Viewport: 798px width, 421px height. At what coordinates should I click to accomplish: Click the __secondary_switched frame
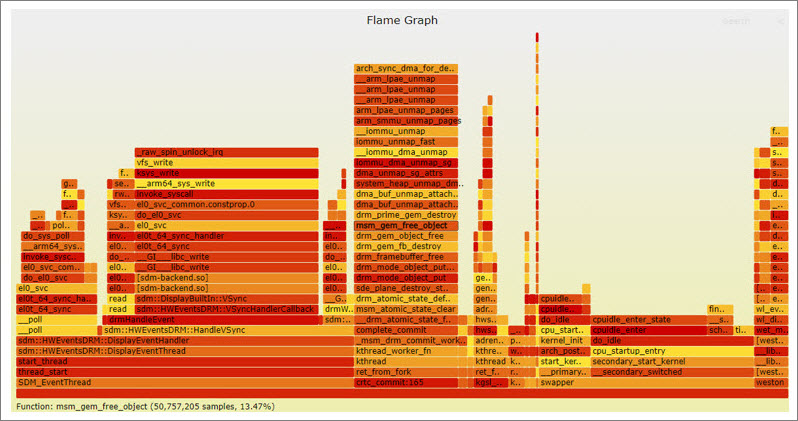(x=672, y=372)
